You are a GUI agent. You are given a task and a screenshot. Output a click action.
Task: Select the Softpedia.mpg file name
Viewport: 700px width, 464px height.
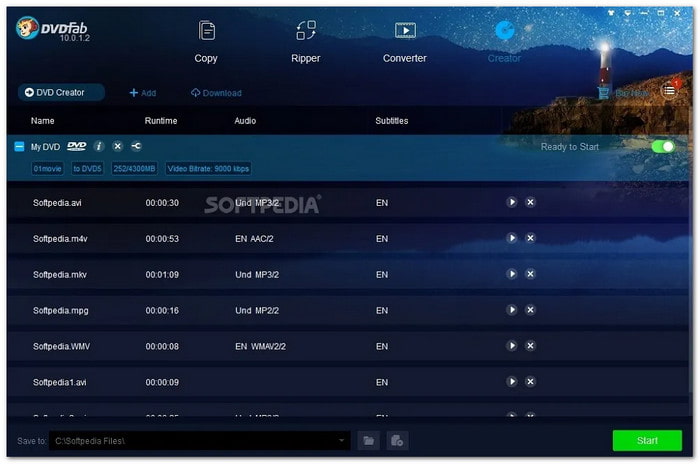(x=61, y=310)
